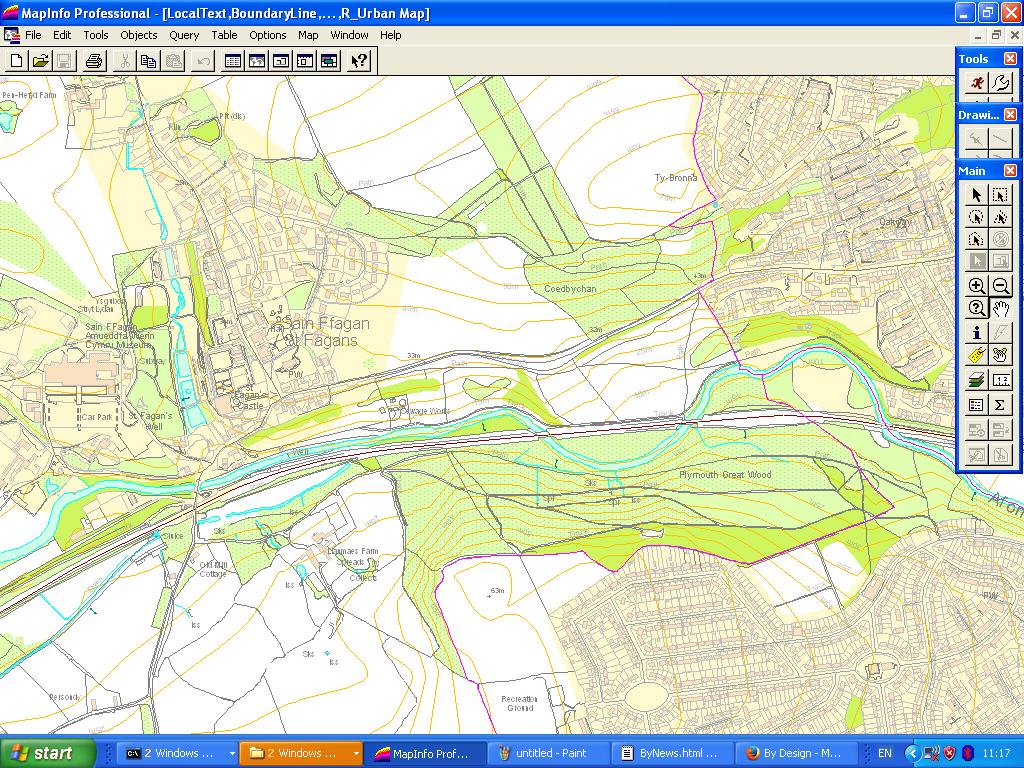Open a new Layout window icon
Screen dimensions: 1024x768
(x=305, y=61)
